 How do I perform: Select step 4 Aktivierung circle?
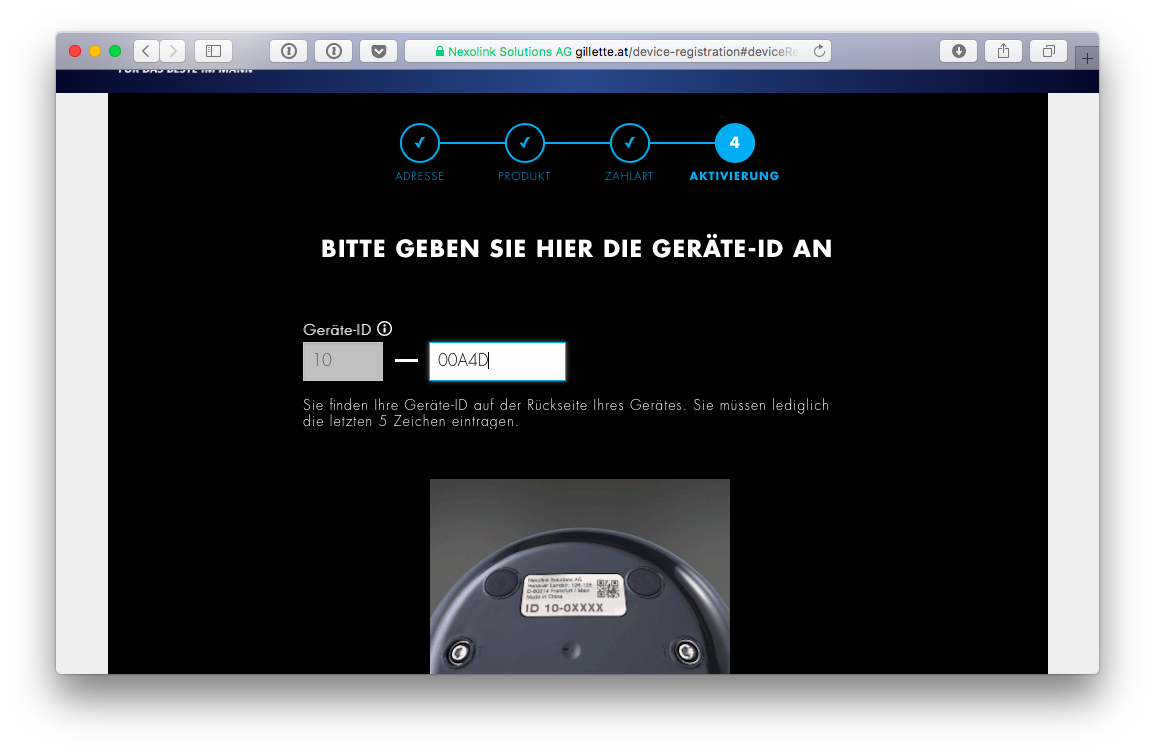pyautogui.click(x=734, y=143)
